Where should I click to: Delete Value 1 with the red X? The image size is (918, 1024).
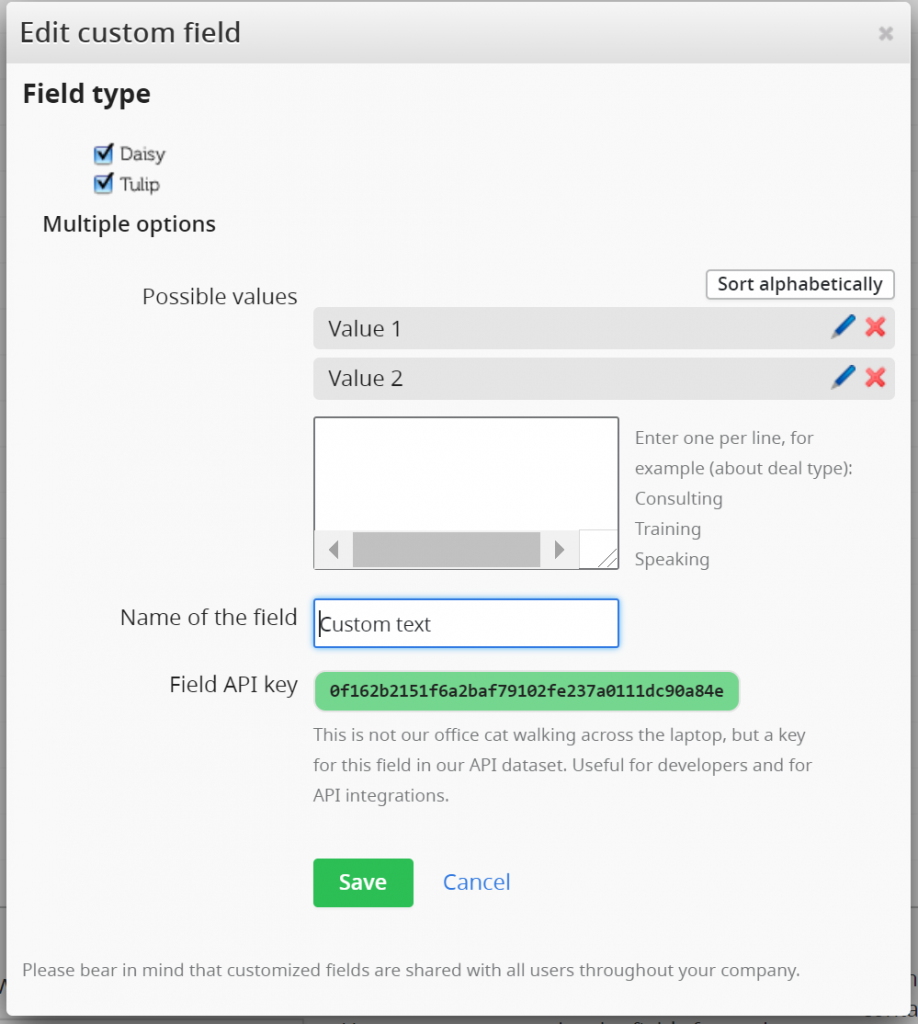[x=875, y=327]
